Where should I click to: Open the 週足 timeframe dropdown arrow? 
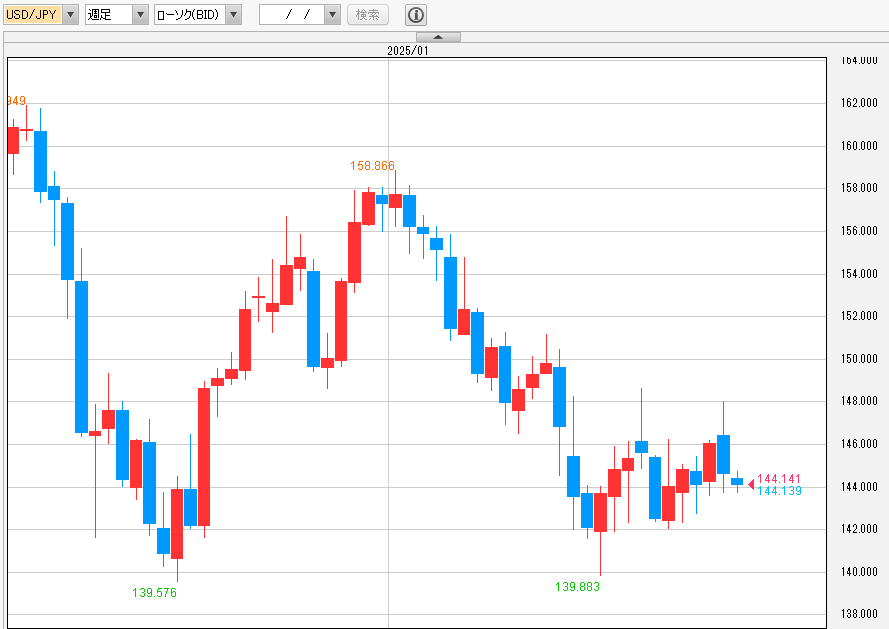coord(141,15)
